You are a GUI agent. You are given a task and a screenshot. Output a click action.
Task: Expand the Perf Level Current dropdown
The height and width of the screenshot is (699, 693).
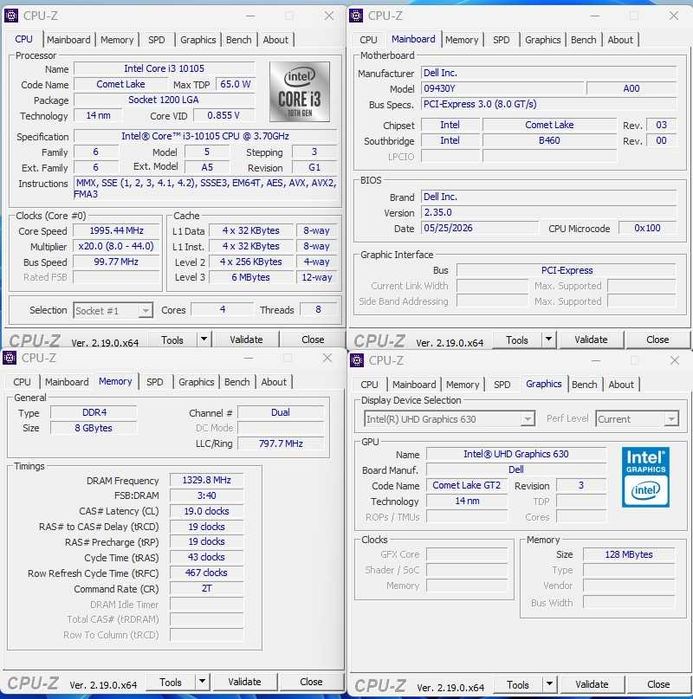671,419
